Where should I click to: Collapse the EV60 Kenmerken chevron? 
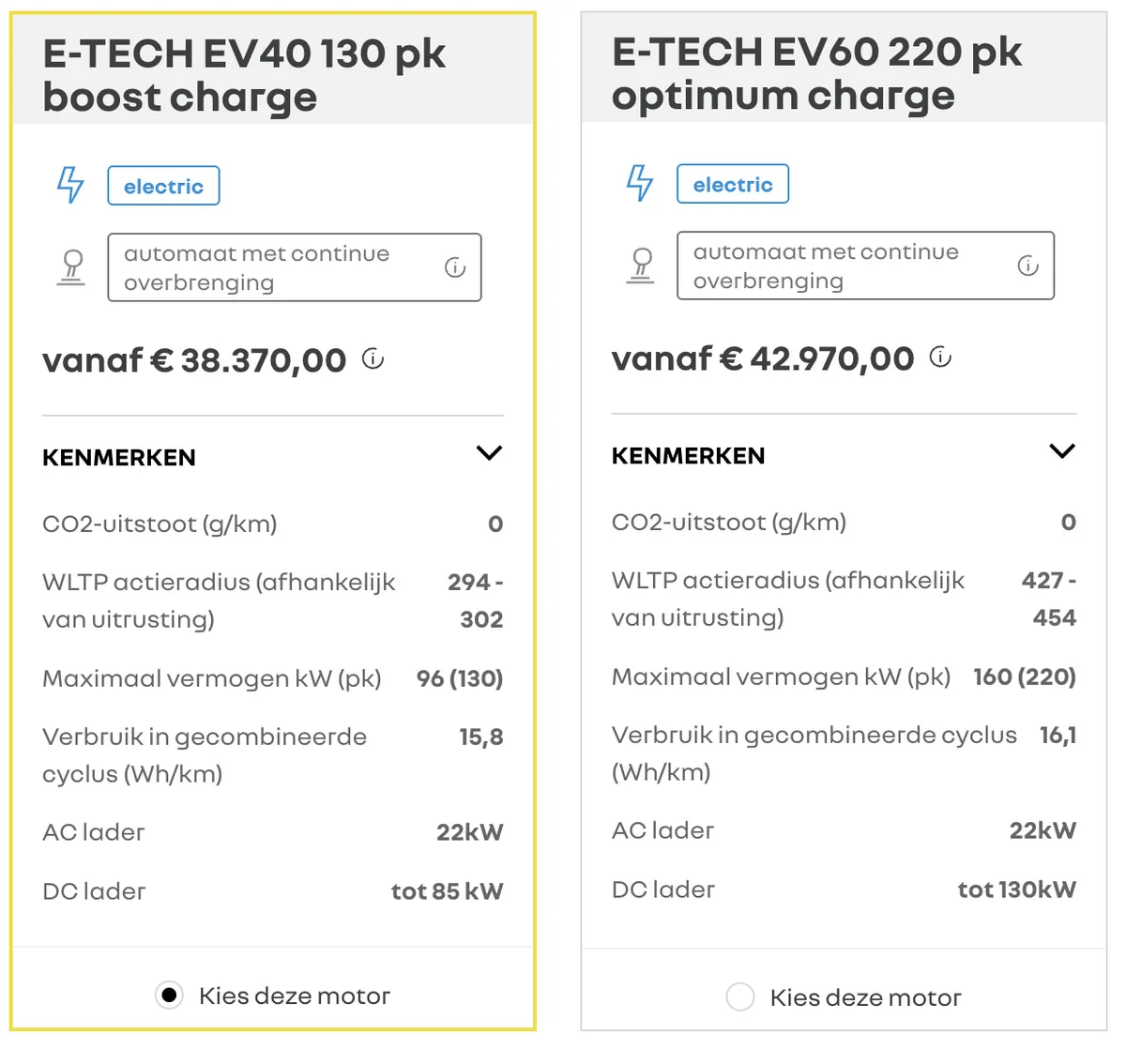click(1062, 451)
